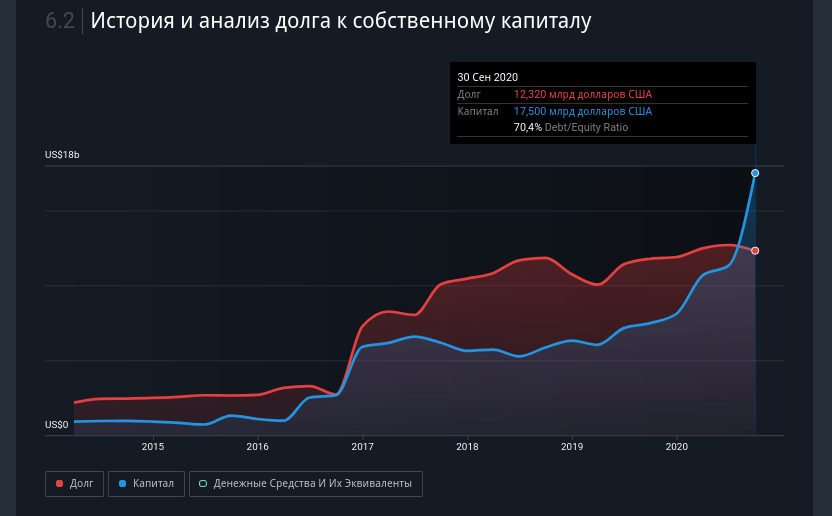Select the 2015 x-axis label
Image resolution: width=832 pixels, height=516 pixels.
[x=153, y=447]
